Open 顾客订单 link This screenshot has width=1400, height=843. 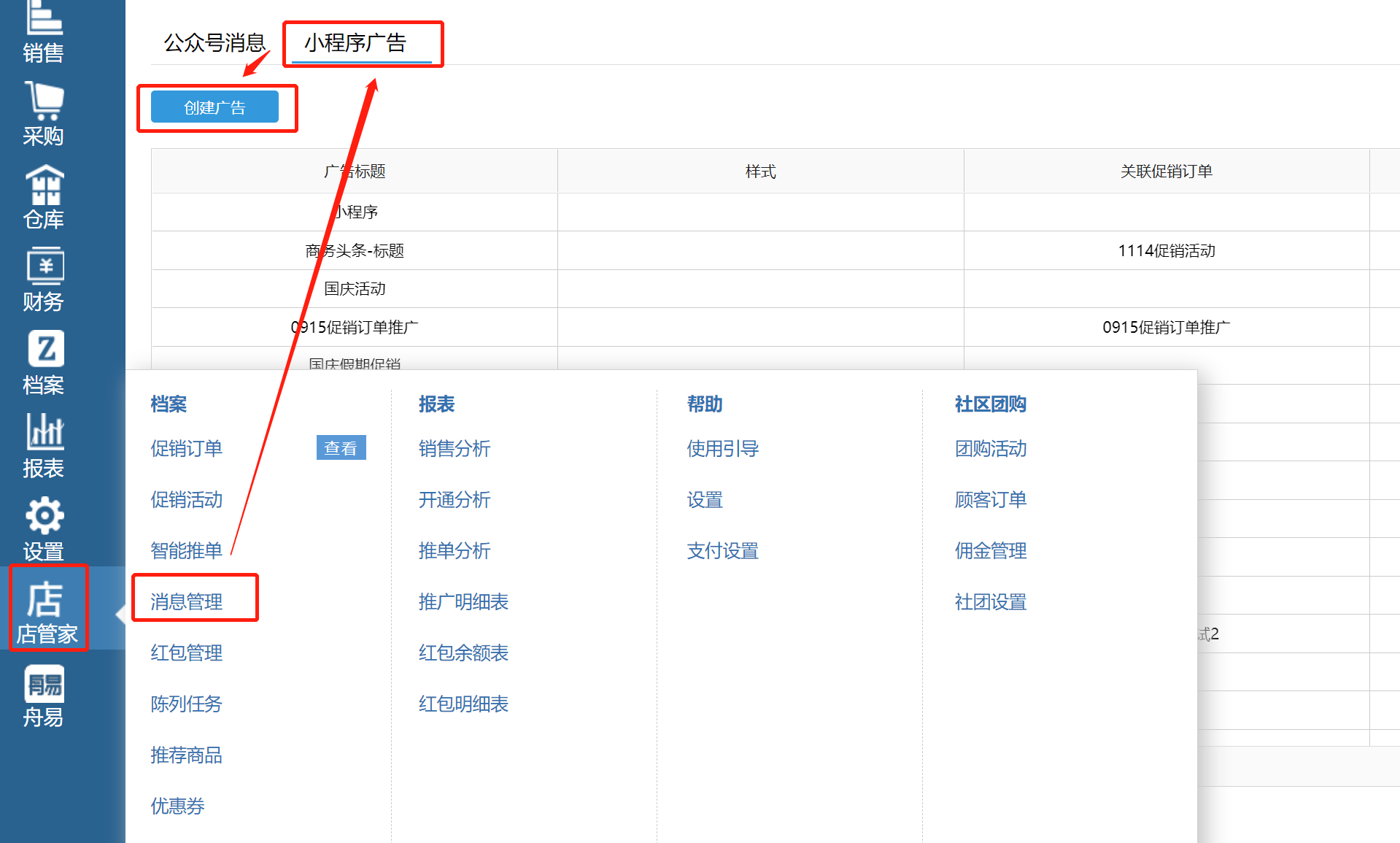(x=991, y=499)
